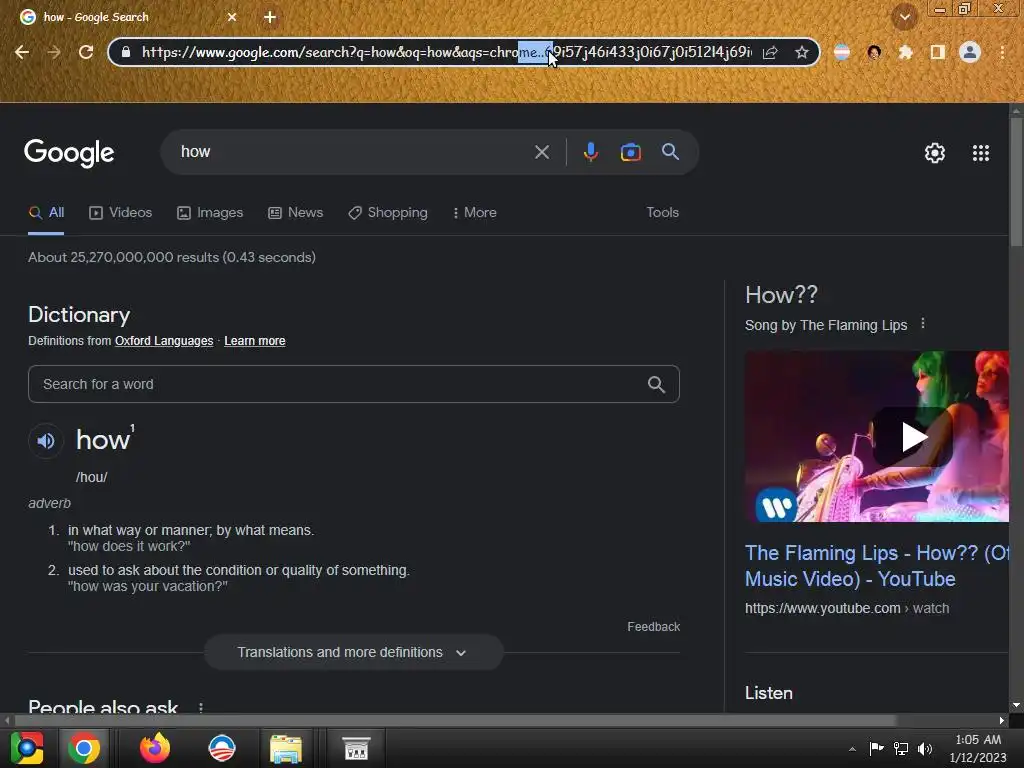
Task: Go forward with the browser forward arrow
Action: point(54,52)
